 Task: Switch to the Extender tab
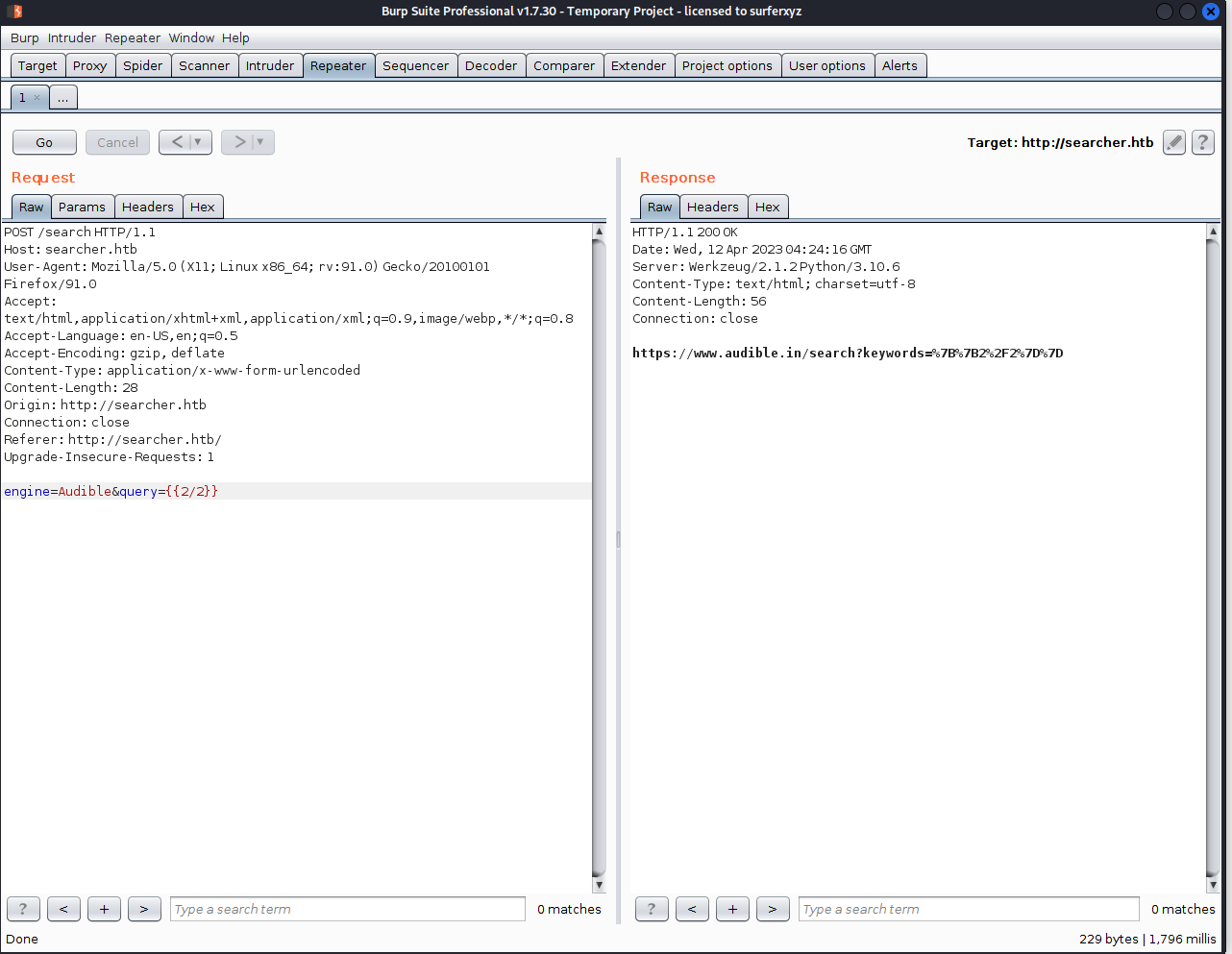pos(638,65)
